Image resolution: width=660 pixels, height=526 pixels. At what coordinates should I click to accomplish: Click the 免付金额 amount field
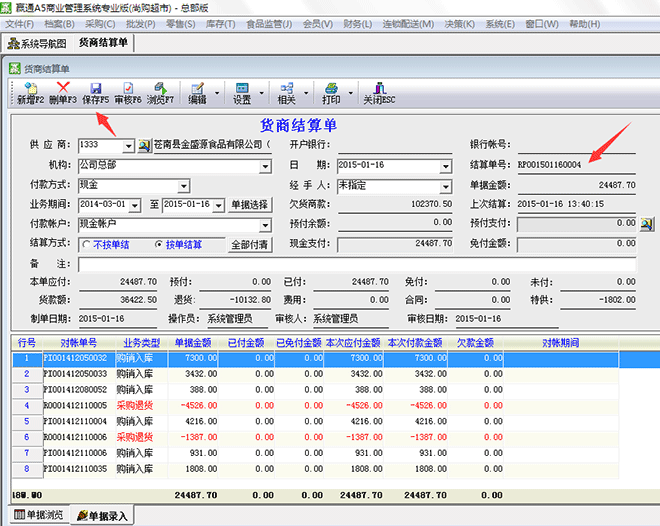tap(577, 245)
